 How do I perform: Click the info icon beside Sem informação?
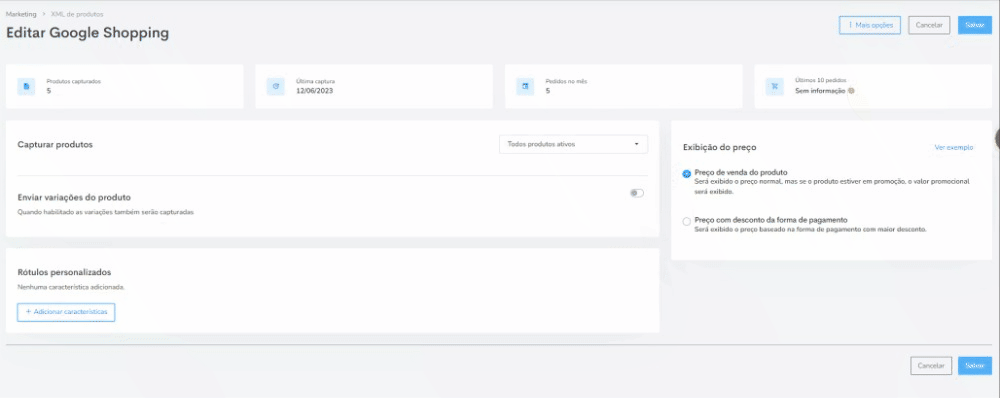(x=851, y=91)
